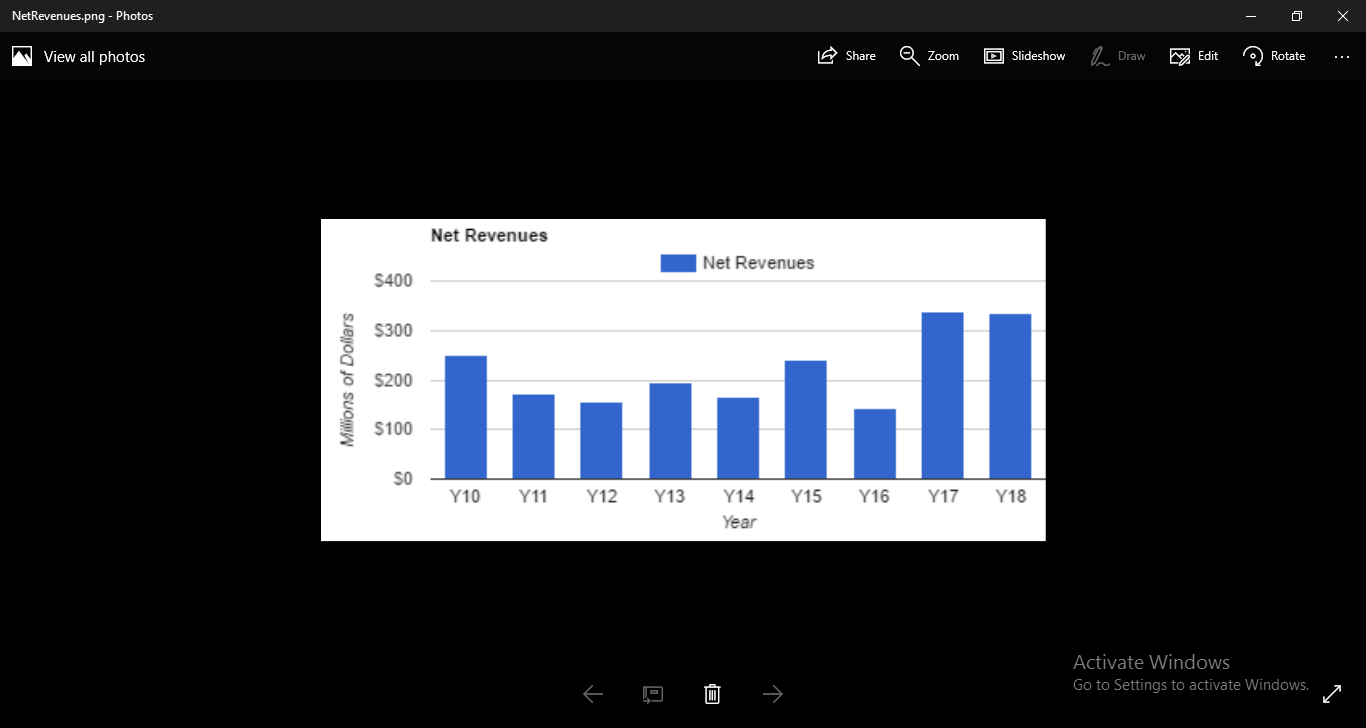Click the Net Revenues legend swatch in the chart
Image resolution: width=1366 pixels, height=728 pixels.
[x=677, y=262]
